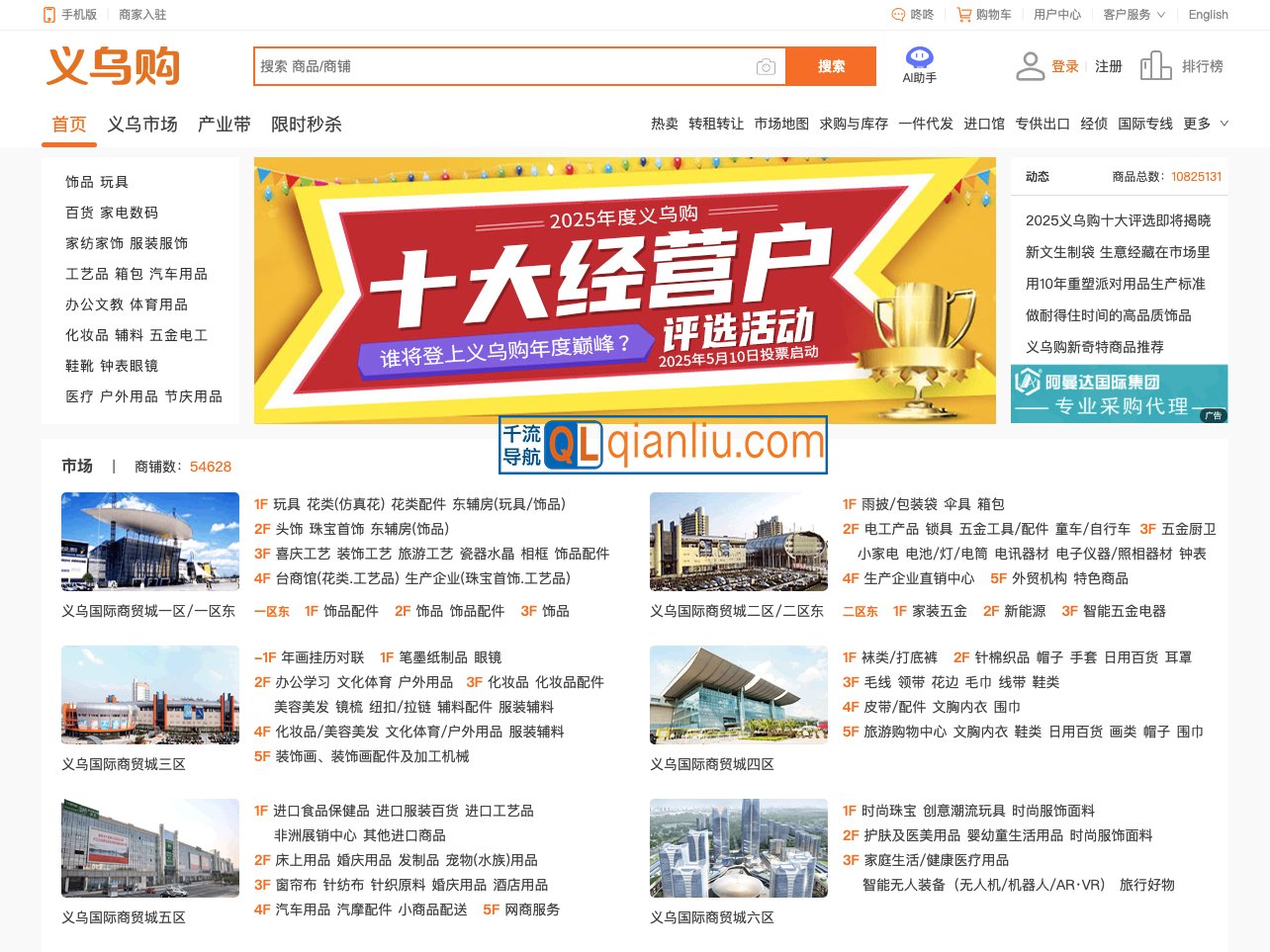Open the 购物车 shopping cart
This screenshot has width=1270, height=952.
tap(983, 15)
